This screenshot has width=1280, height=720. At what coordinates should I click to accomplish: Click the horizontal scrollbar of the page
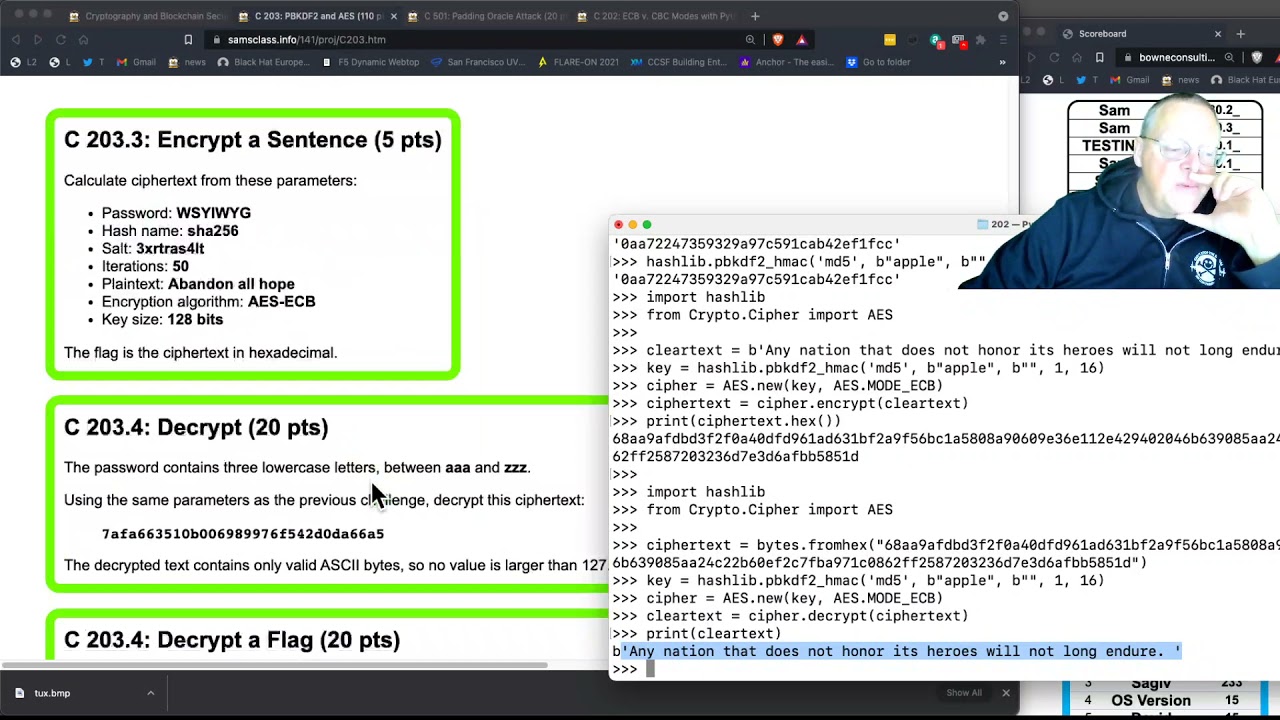click(x=274, y=665)
